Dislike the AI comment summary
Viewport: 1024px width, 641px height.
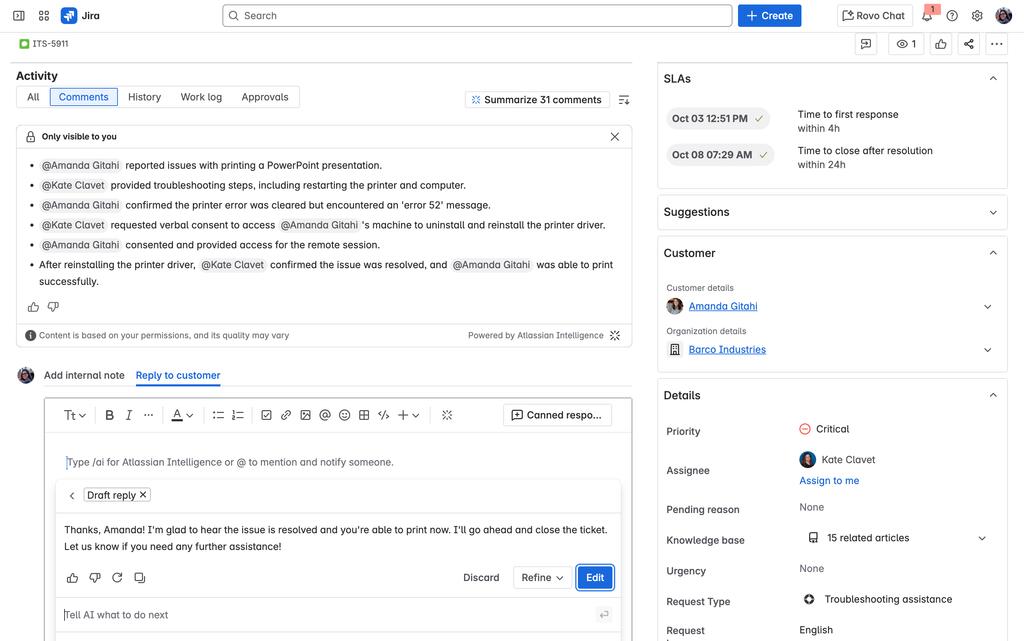(x=54, y=307)
